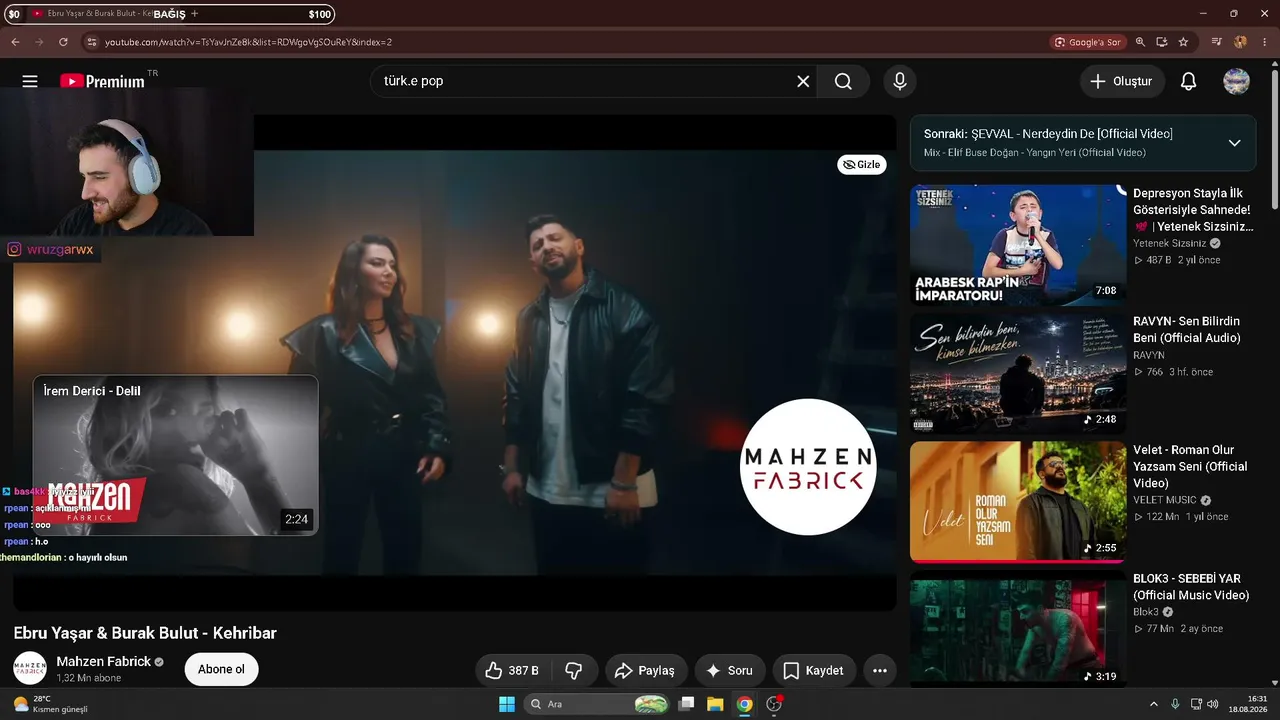
Task: Open the Google'a Sor chip
Action: tap(1087, 42)
